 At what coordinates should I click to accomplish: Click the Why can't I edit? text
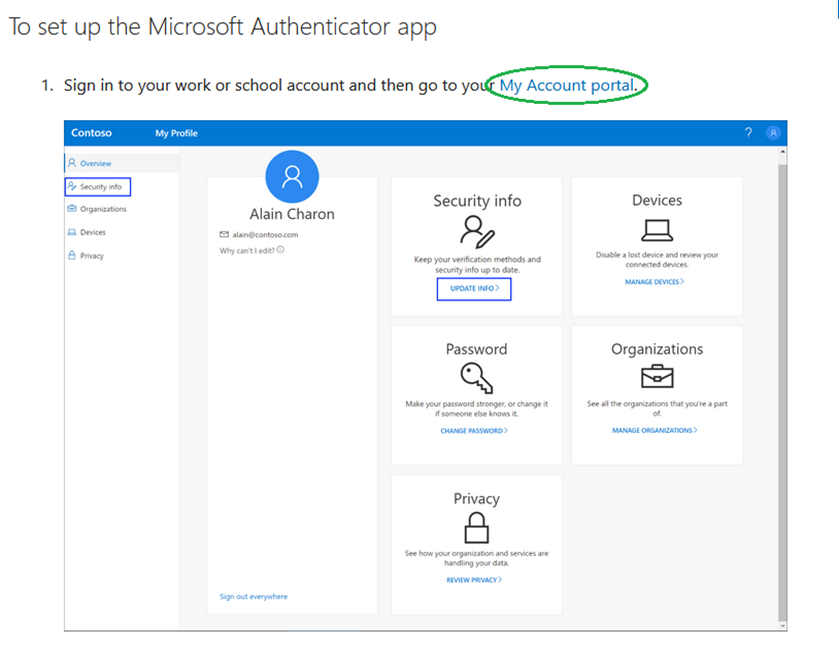[x=247, y=250]
